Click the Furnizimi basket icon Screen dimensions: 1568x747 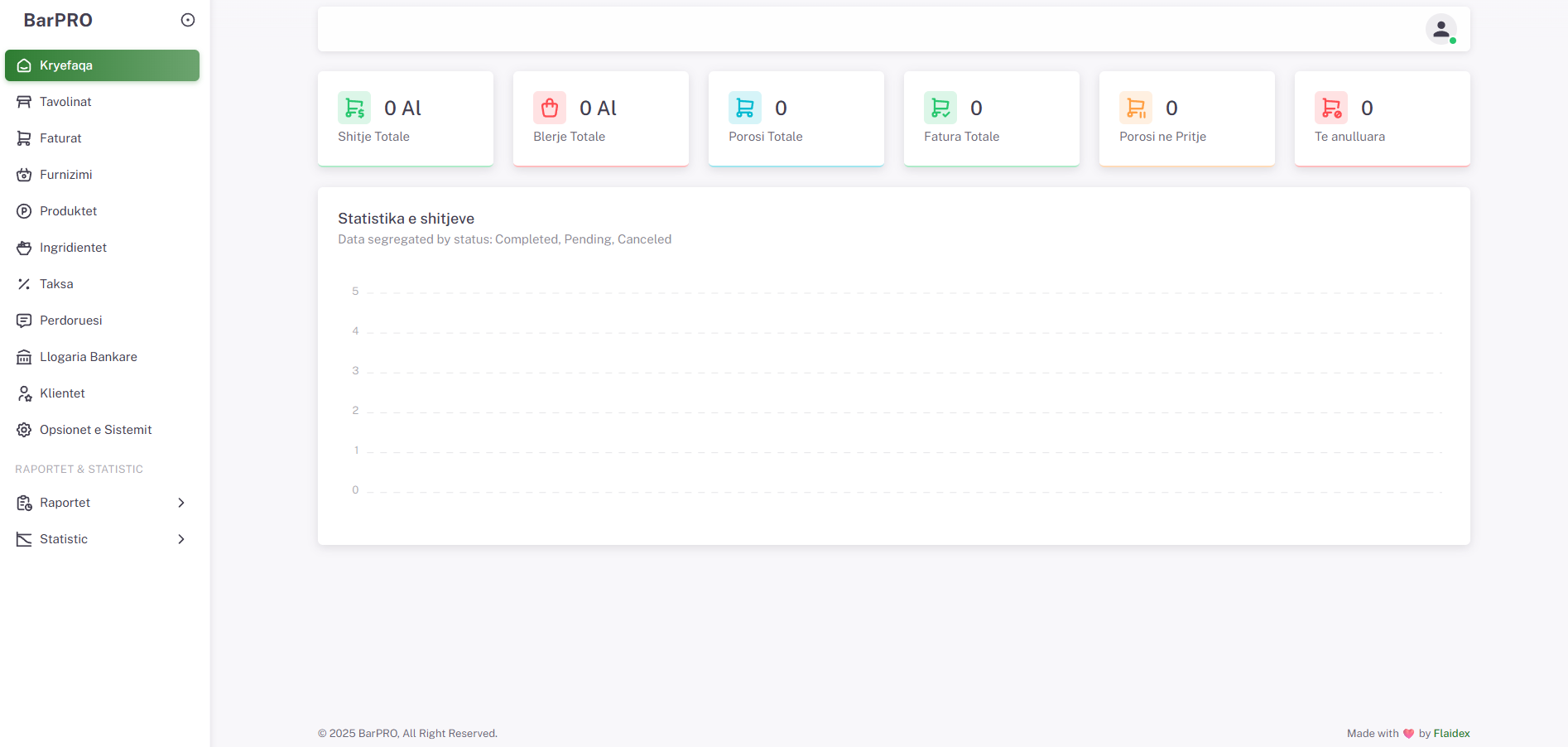tap(24, 175)
